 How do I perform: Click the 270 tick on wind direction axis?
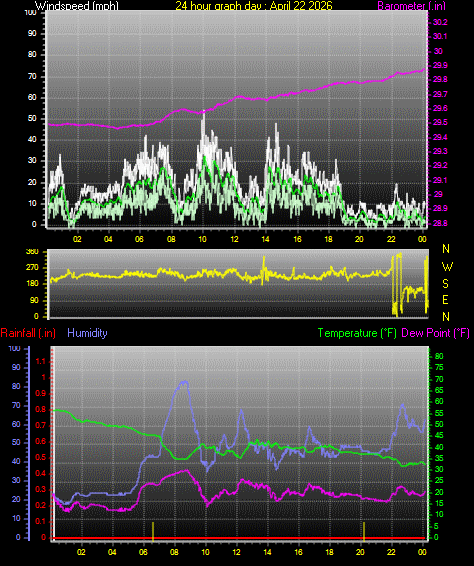click(x=32, y=268)
